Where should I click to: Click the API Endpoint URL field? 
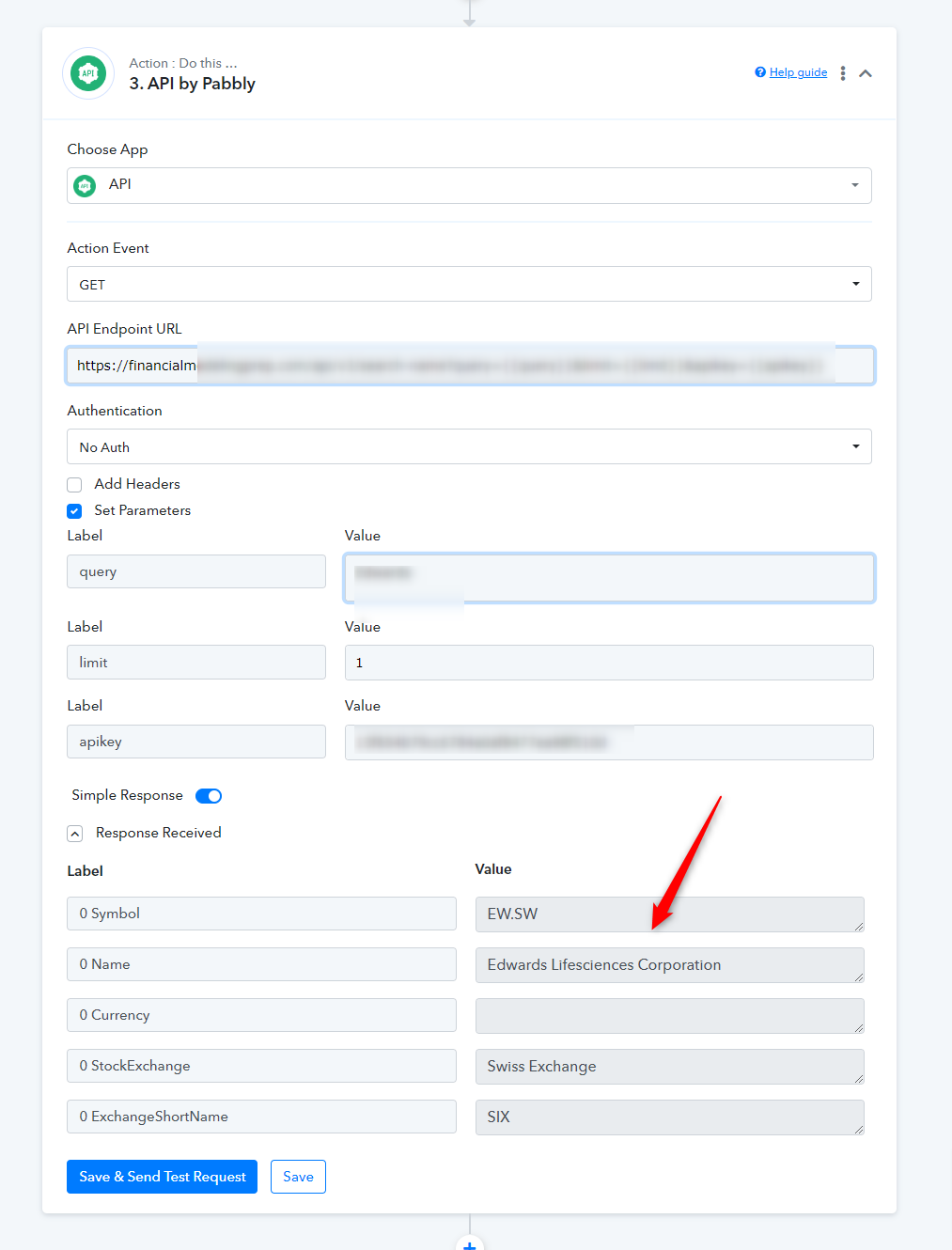tap(470, 366)
